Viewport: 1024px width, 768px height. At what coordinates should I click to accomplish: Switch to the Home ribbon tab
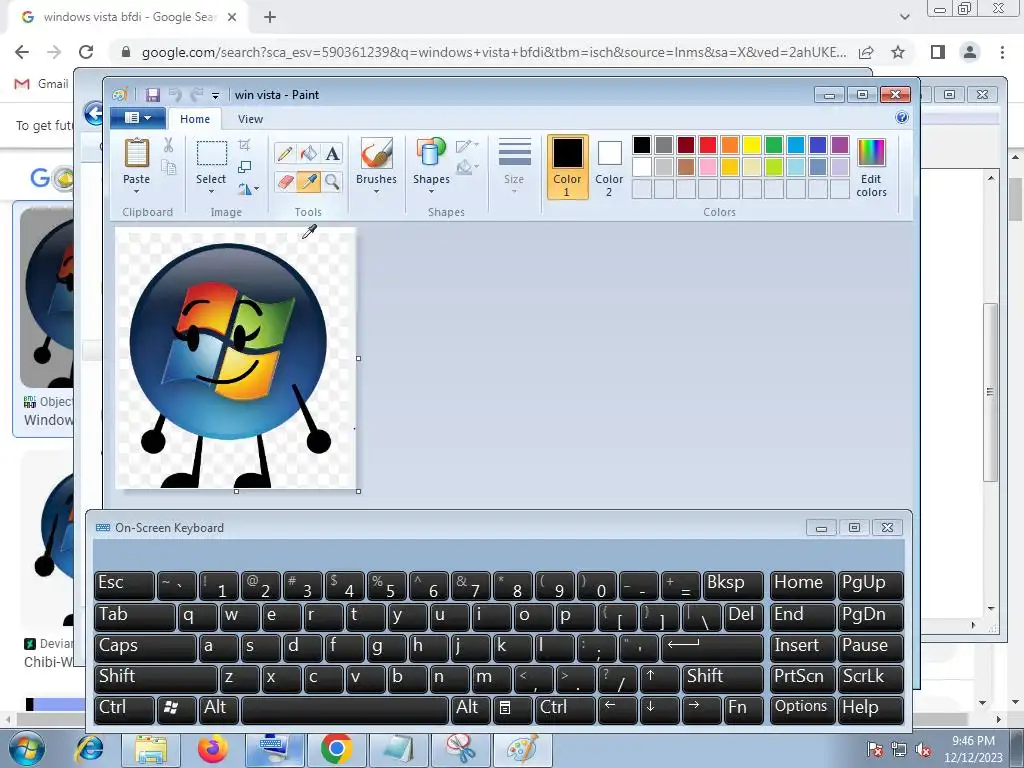coord(195,119)
